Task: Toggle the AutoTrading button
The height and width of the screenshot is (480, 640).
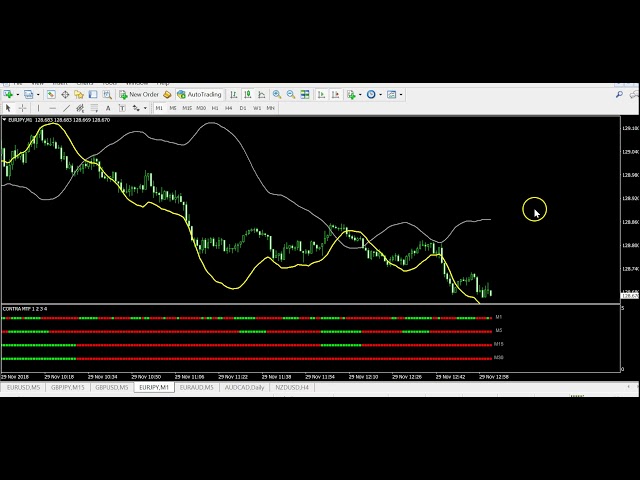Action: tap(198, 95)
